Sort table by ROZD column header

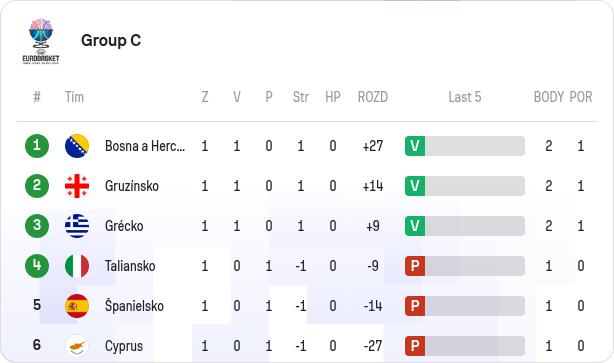pos(373,97)
